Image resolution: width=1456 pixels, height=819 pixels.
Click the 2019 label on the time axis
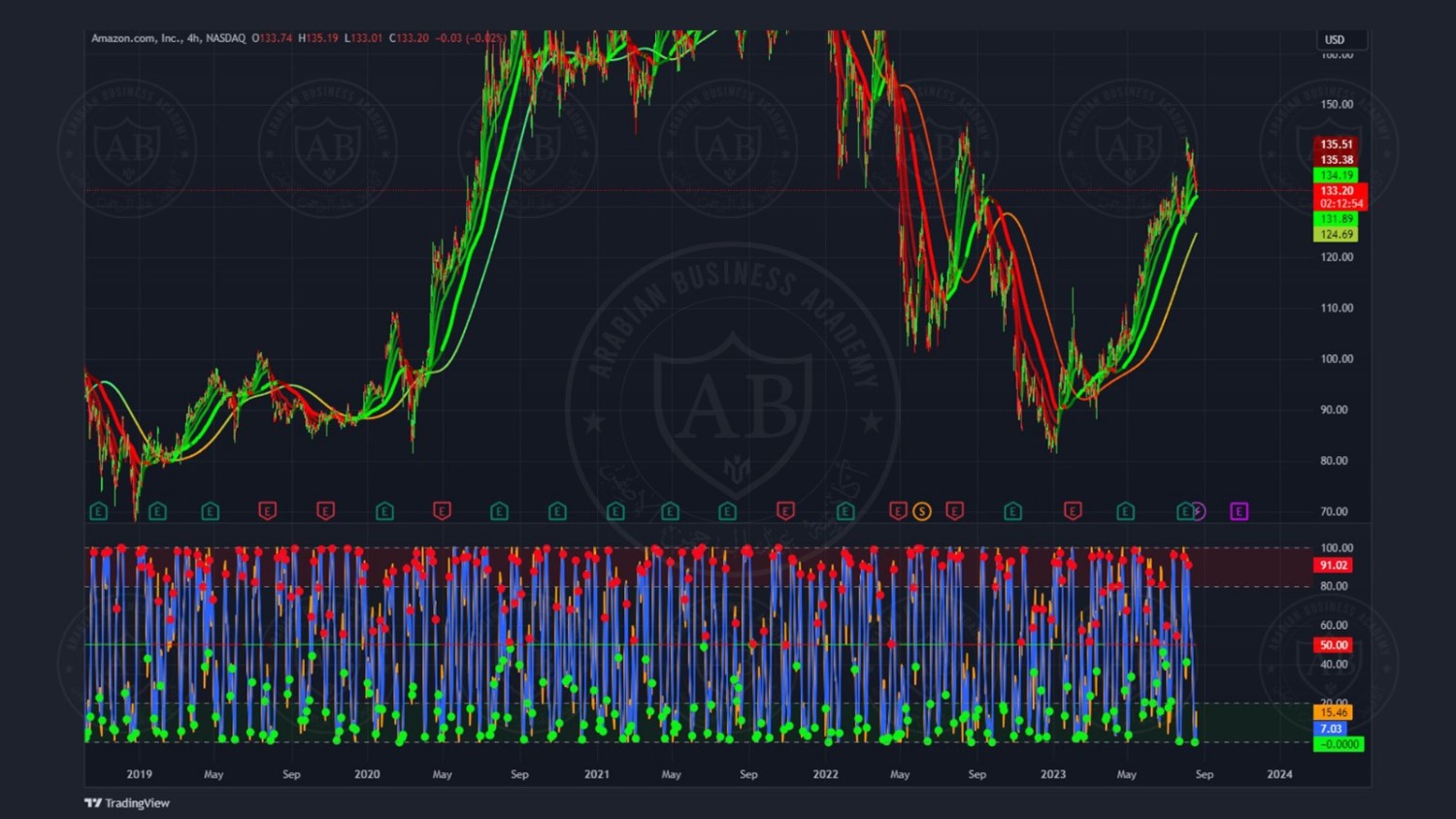(x=139, y=774)
